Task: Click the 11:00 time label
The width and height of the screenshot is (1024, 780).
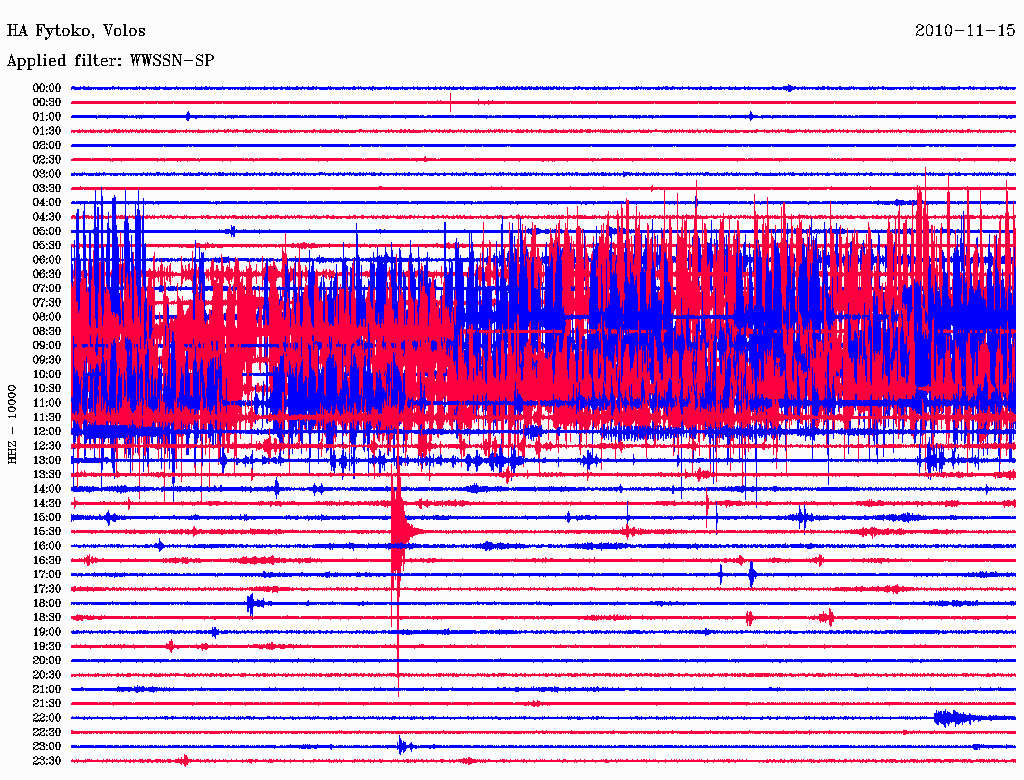Action: pos(47,403)
